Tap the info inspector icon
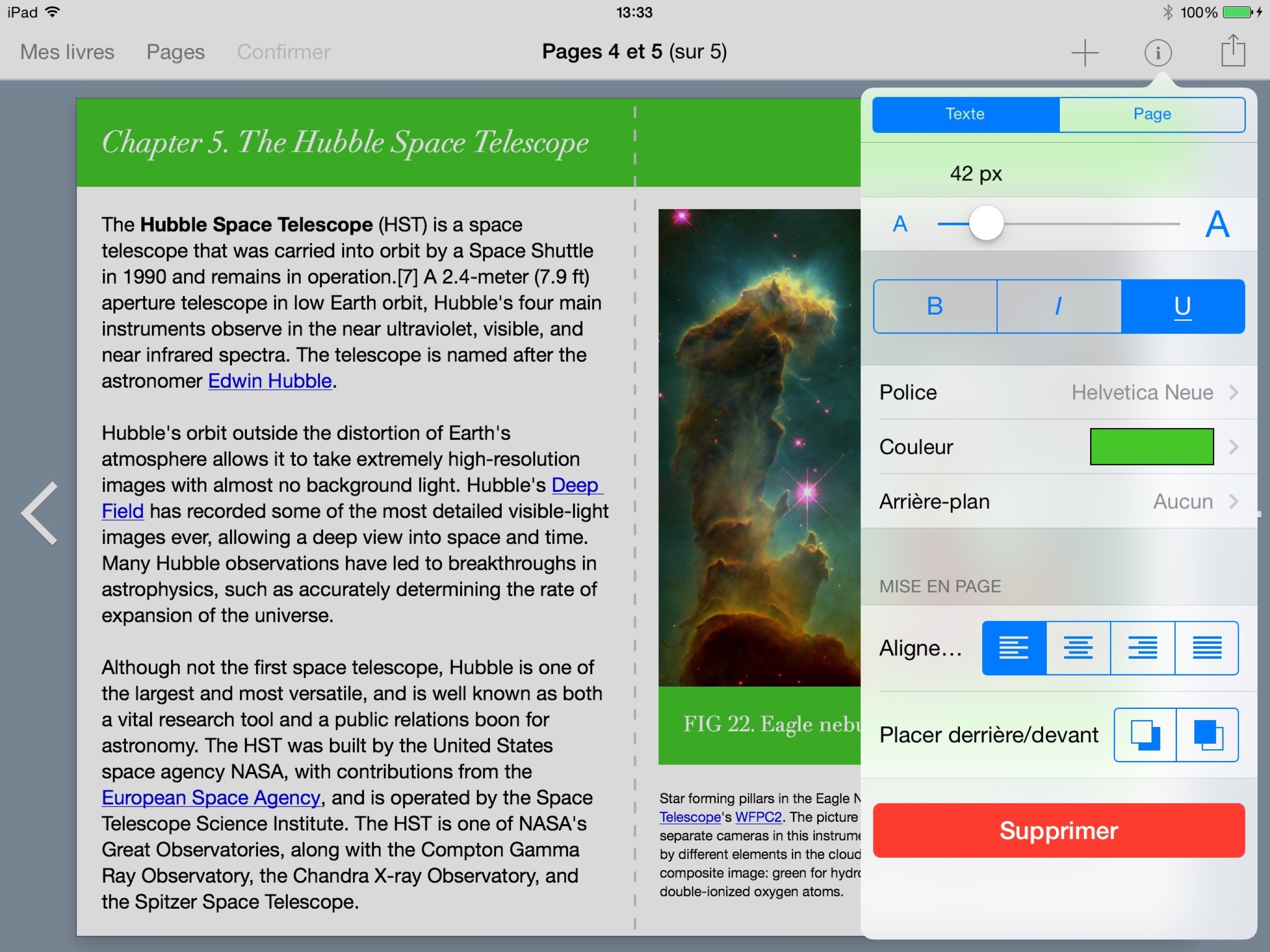1270x952 pixels. point(1158,52)
